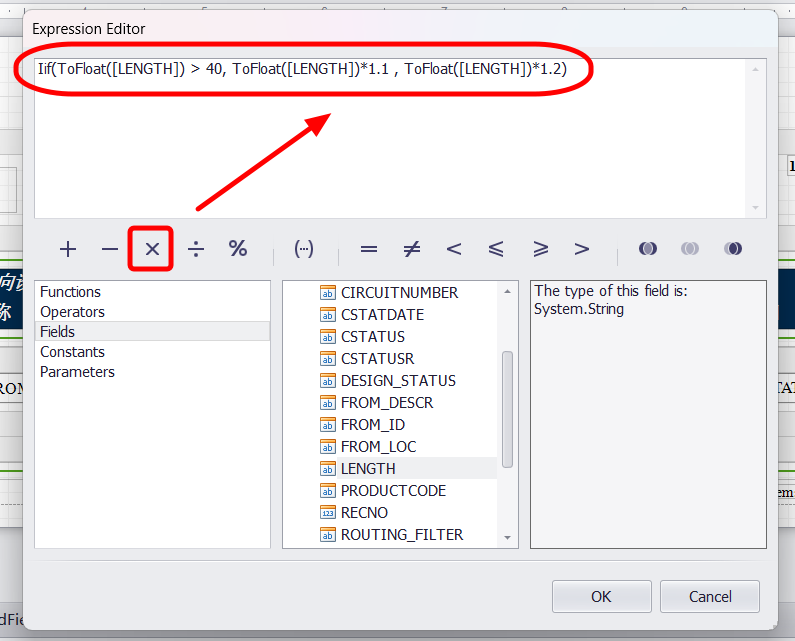Select the Fields category
Image resolution: width=795 pixels, height=641 pixels.
click(152, 332)
